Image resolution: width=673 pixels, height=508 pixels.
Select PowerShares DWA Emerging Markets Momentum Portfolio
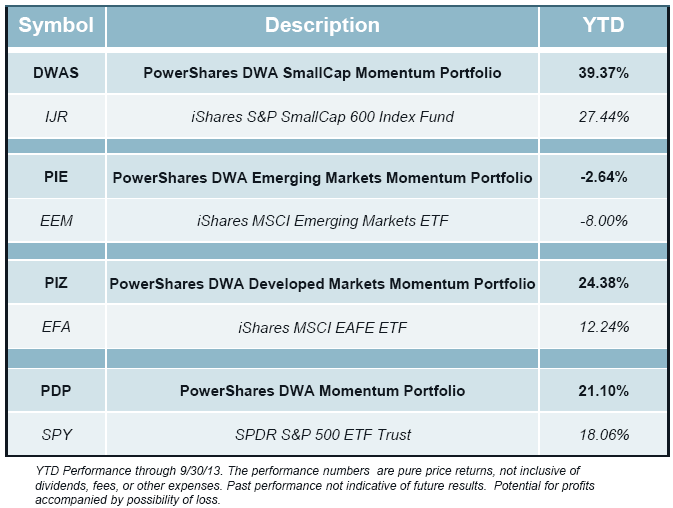coord(322,178)
